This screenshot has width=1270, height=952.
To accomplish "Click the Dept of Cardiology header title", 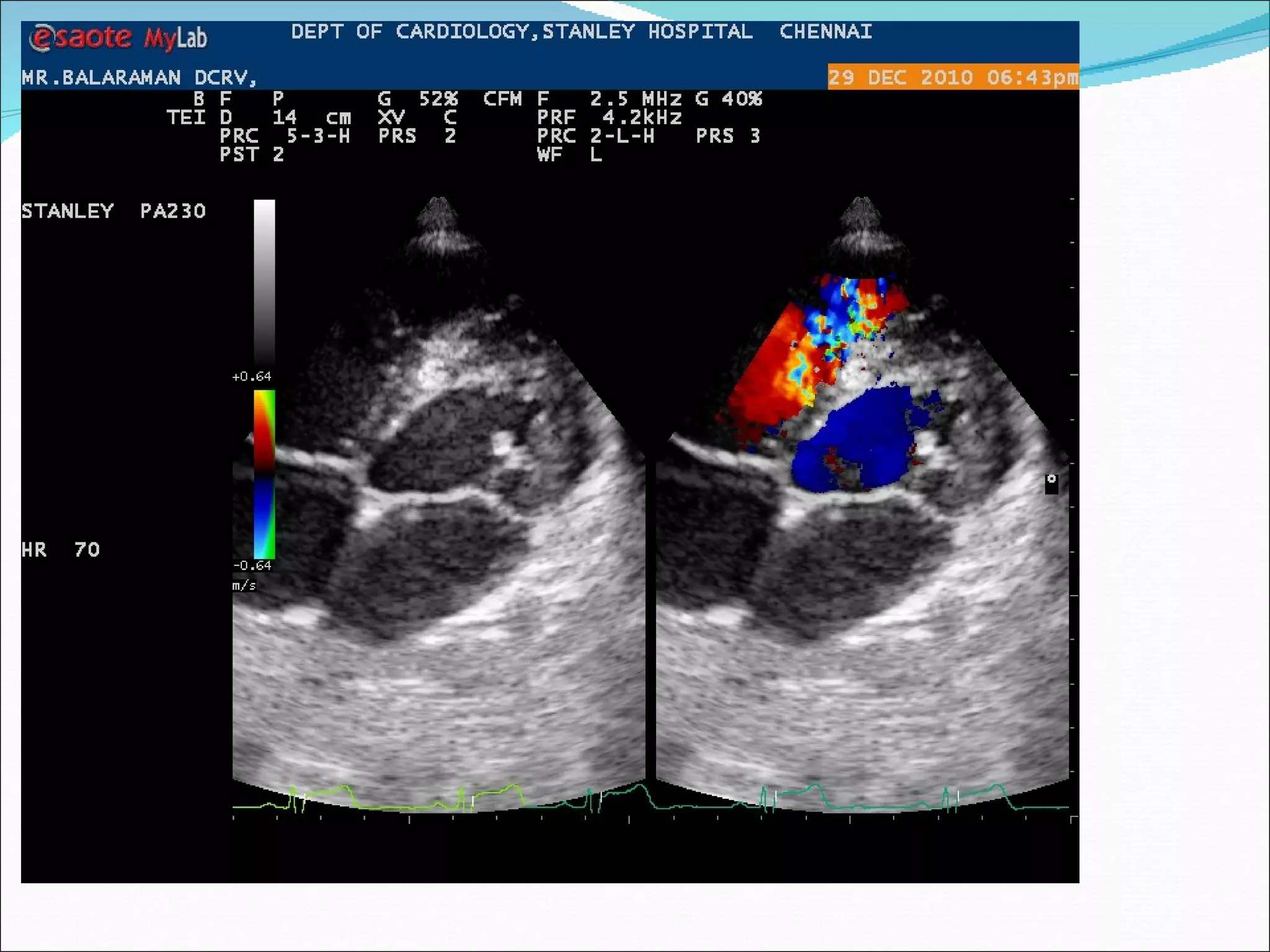I will pos(581,32).
